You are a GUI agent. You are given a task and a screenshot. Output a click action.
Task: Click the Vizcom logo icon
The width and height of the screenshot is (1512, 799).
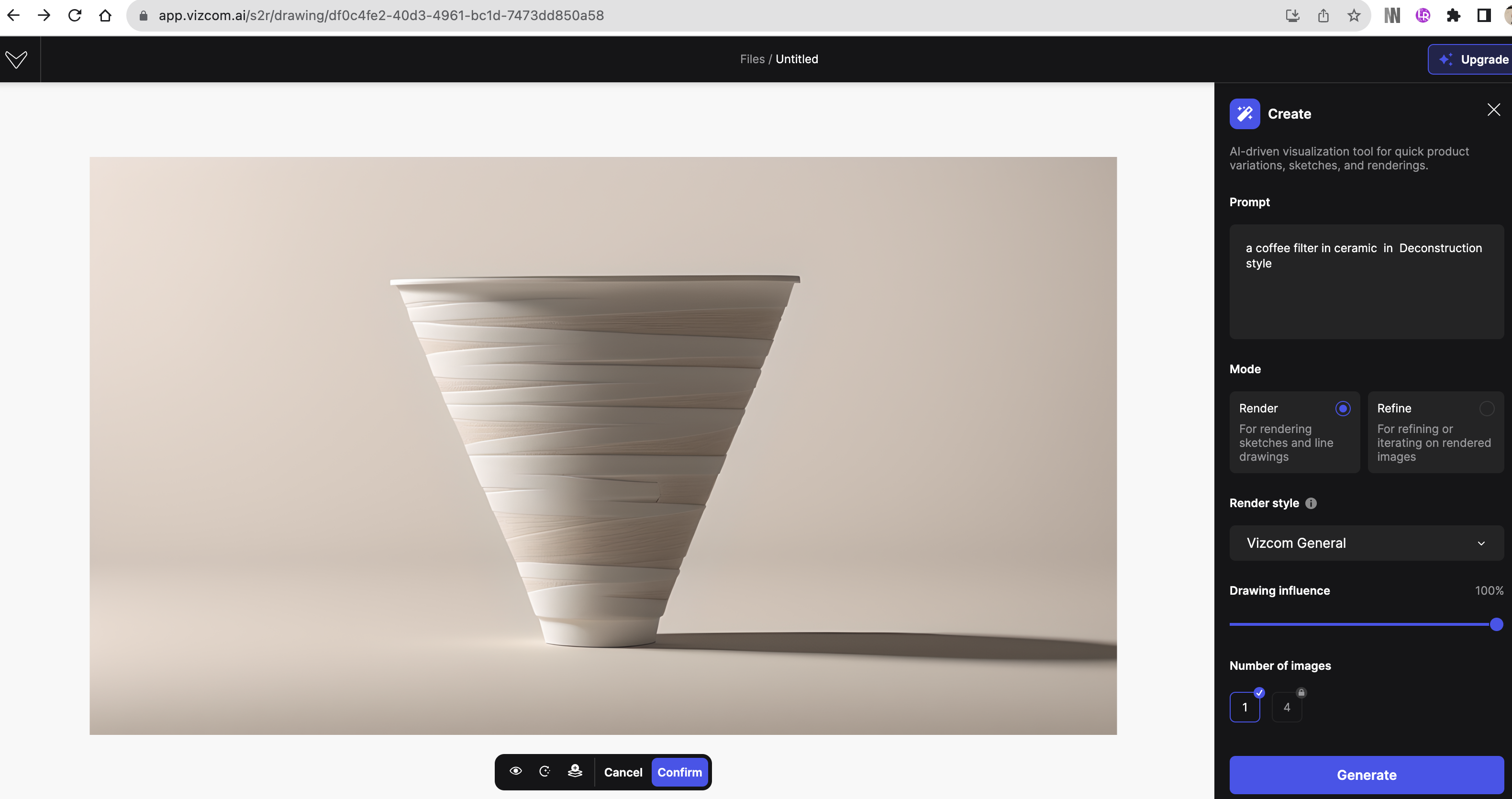click(x=16, y=59)
